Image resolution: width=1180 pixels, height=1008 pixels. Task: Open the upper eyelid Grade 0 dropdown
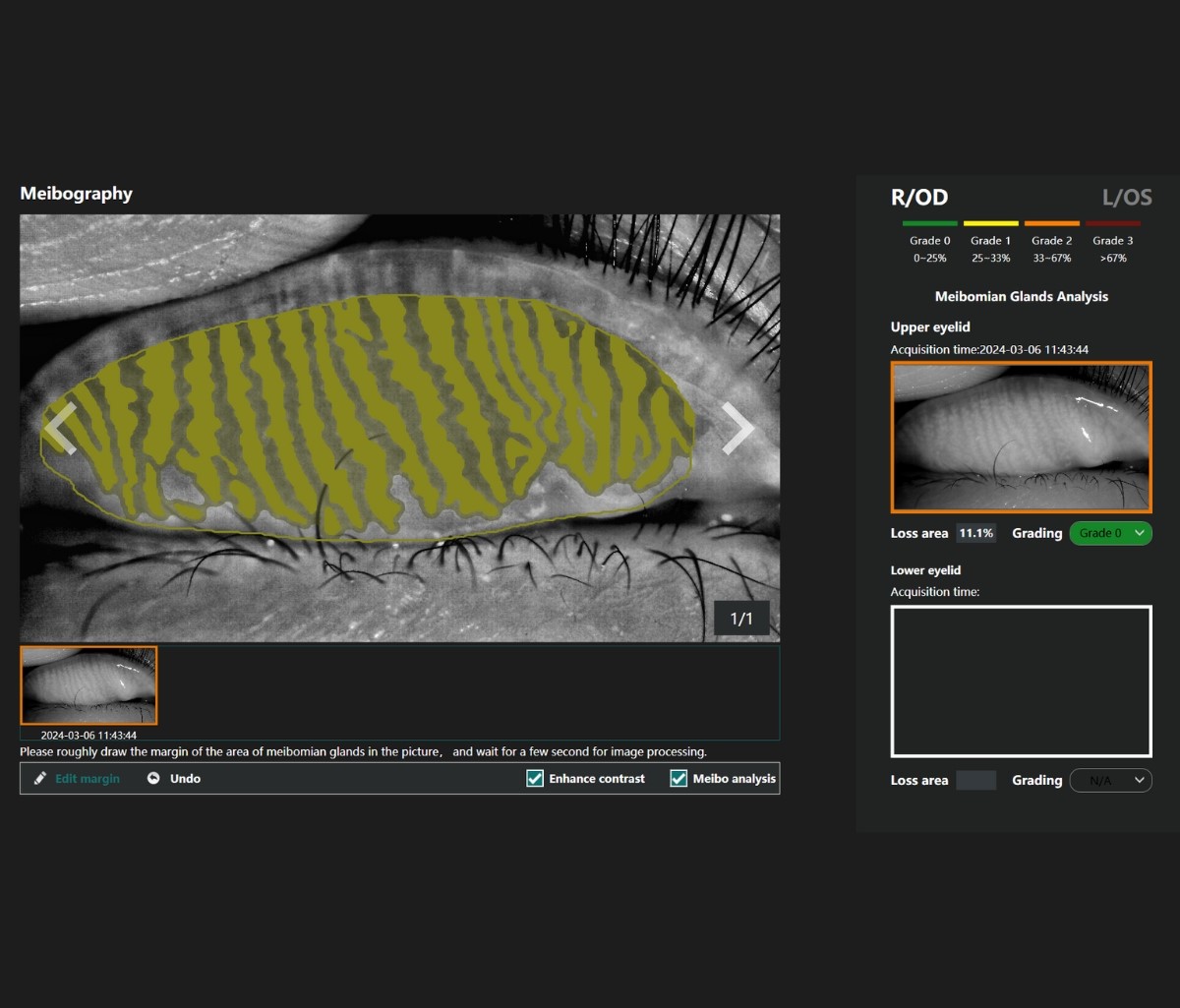[x=1110, y=533]
